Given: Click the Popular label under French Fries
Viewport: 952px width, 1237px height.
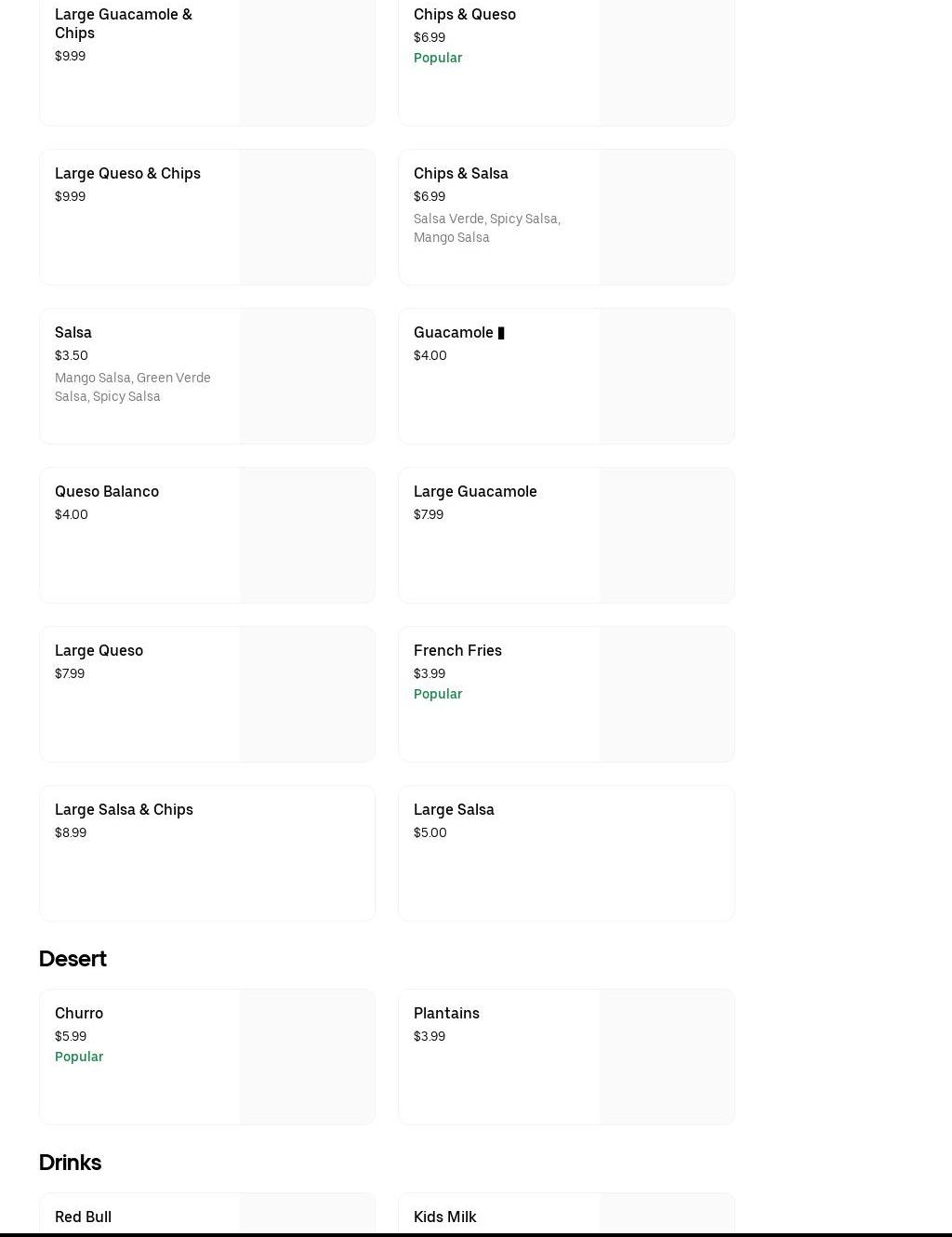Looking at the screenshot, I should coord(438,694).
